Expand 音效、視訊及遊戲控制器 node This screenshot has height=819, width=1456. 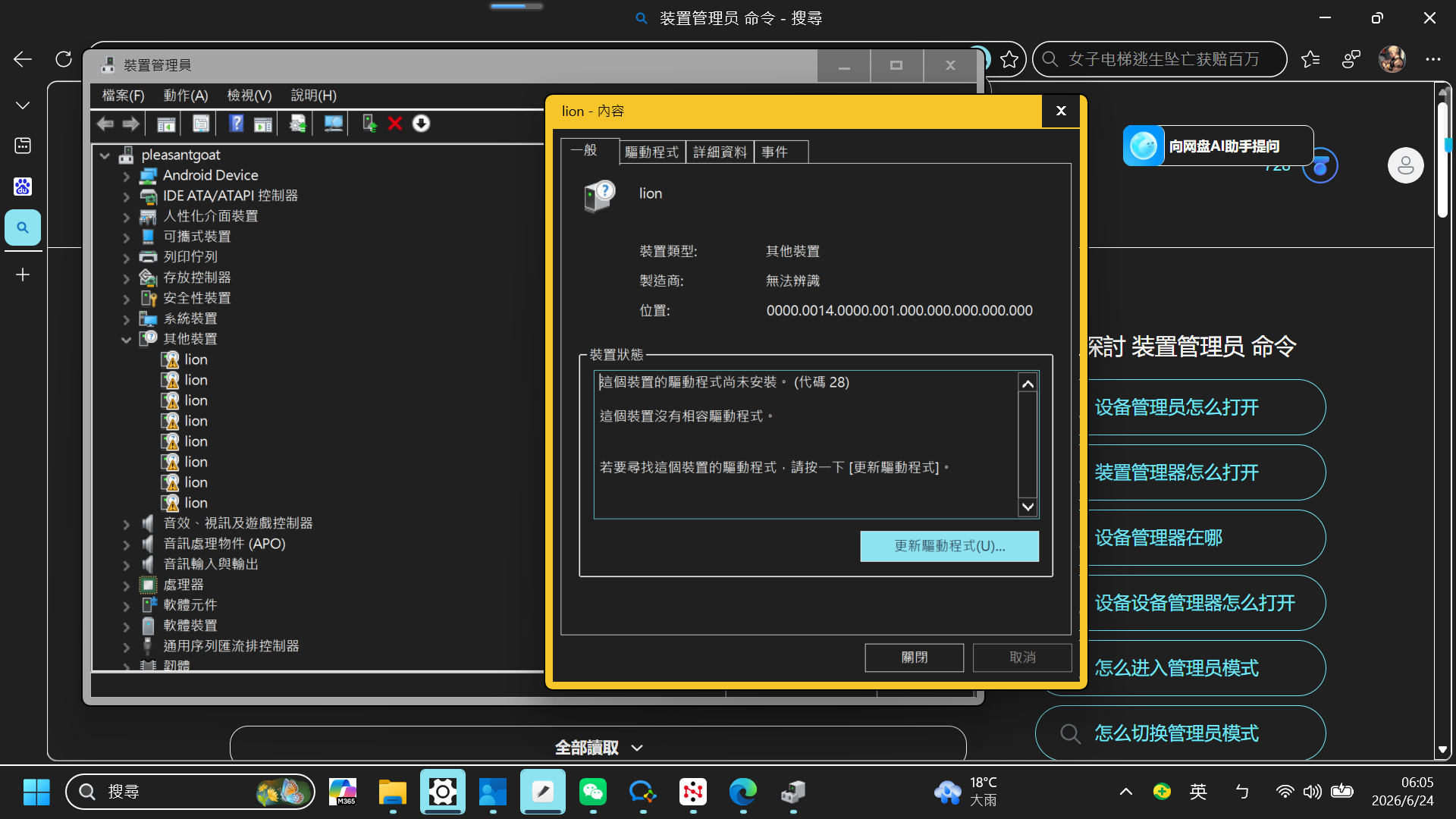tap(127, 524)
